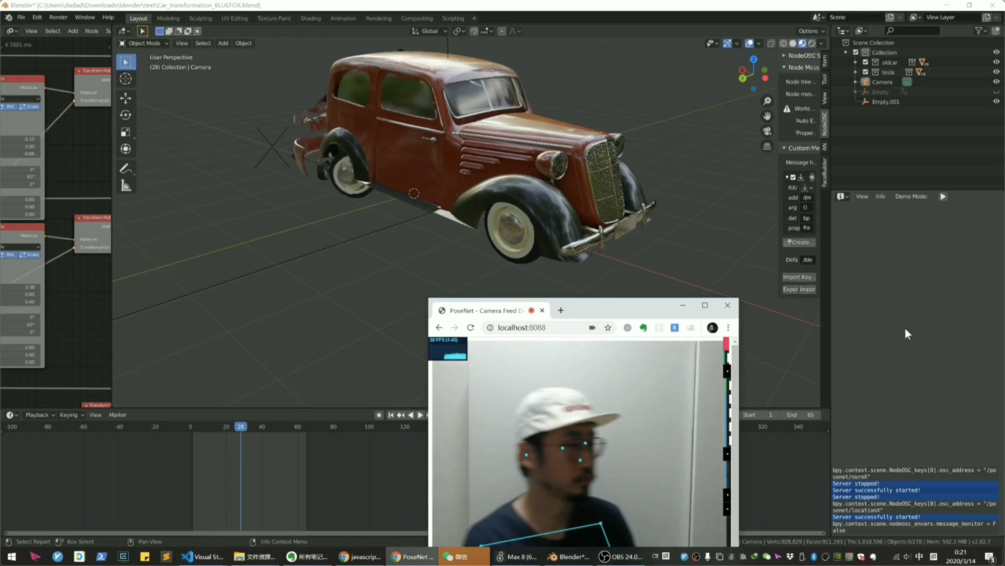Select the Annotate tool
1005x566 pixels.
point(126,168)
